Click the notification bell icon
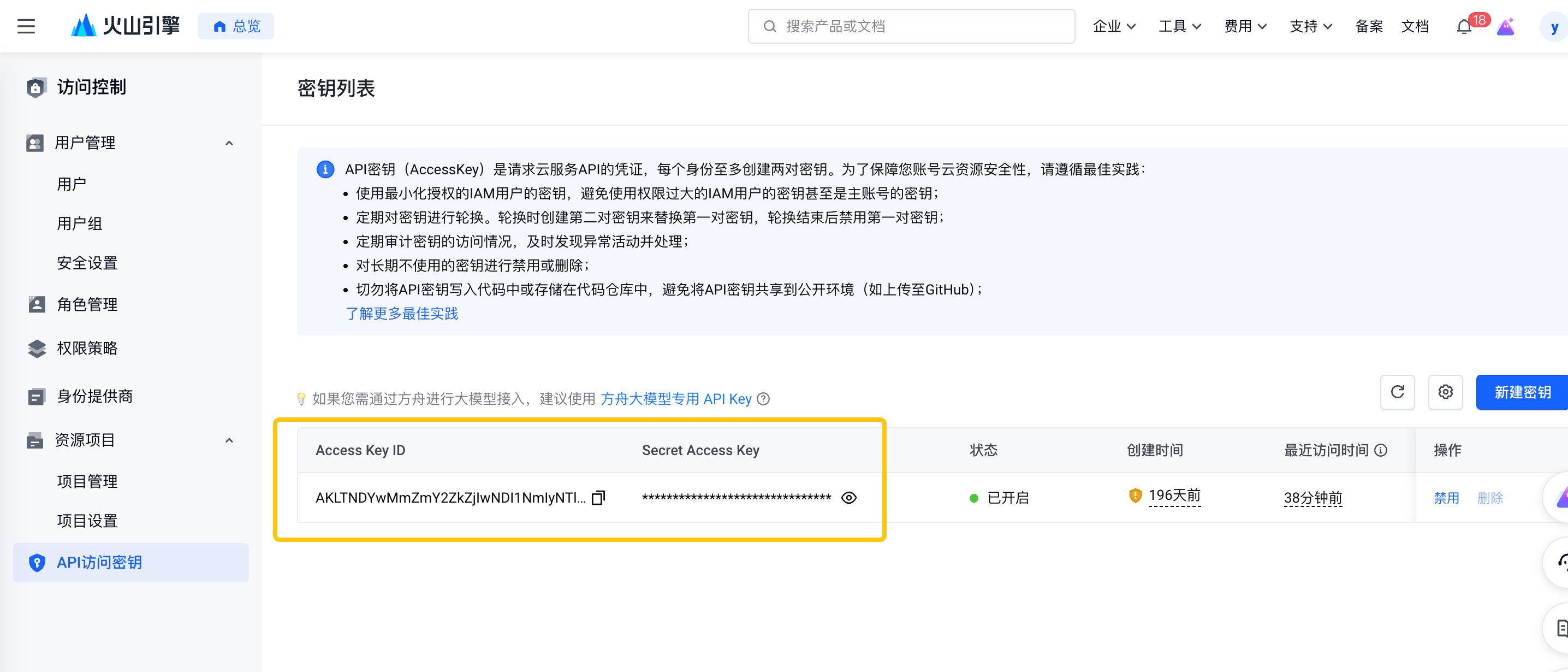The height and width of the screenshot is (672, 1568). [1464, 27]
